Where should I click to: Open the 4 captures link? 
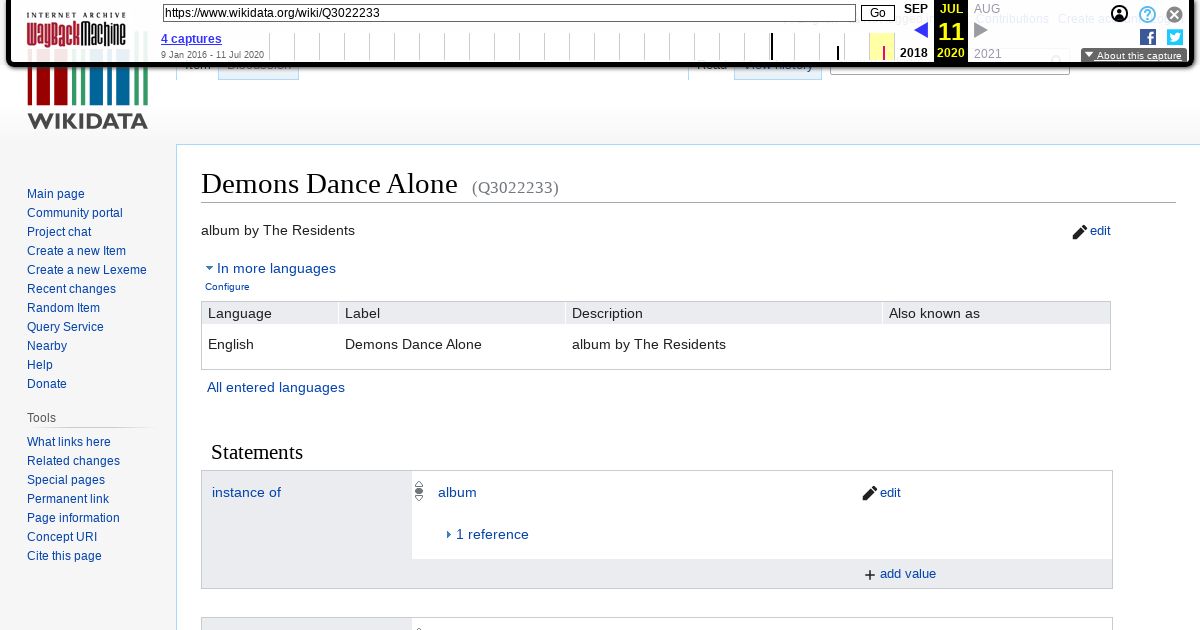pyautogui.click(x=191, y=39)
